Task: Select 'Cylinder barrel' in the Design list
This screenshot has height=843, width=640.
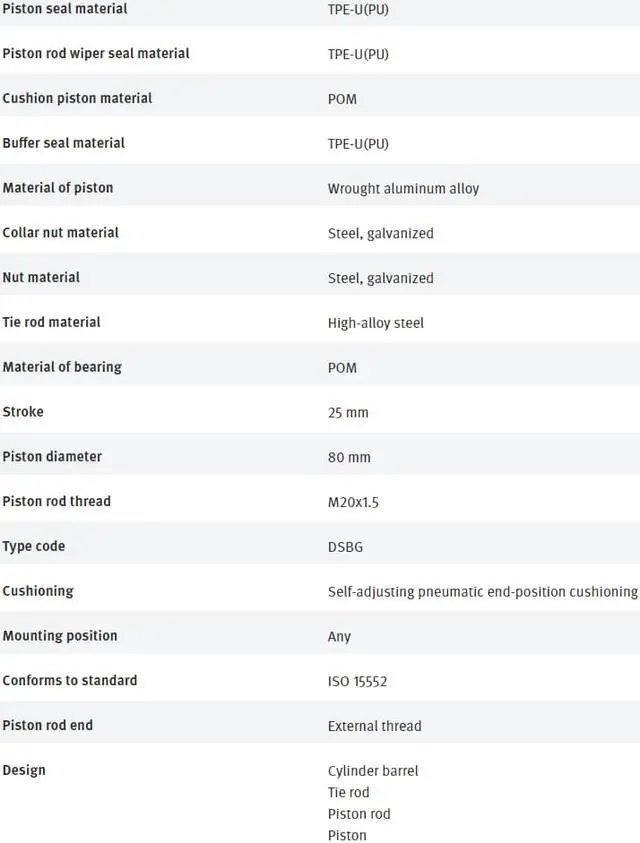Action: 373,771
